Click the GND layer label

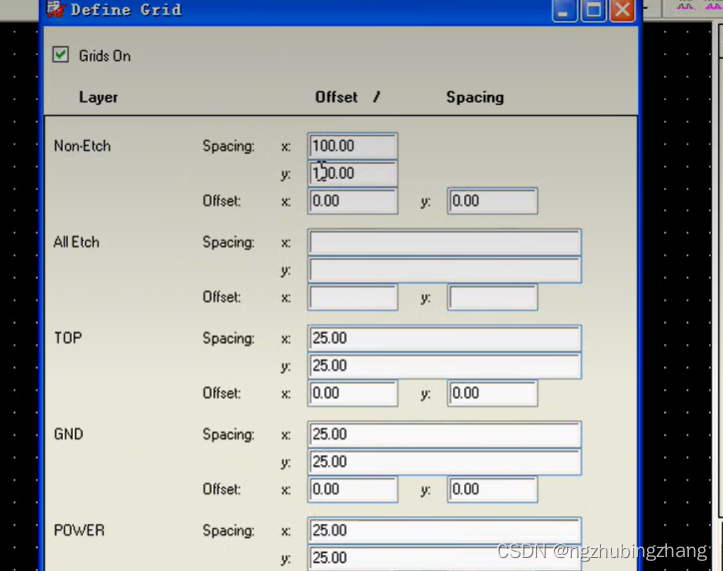[x=68, y=434]
